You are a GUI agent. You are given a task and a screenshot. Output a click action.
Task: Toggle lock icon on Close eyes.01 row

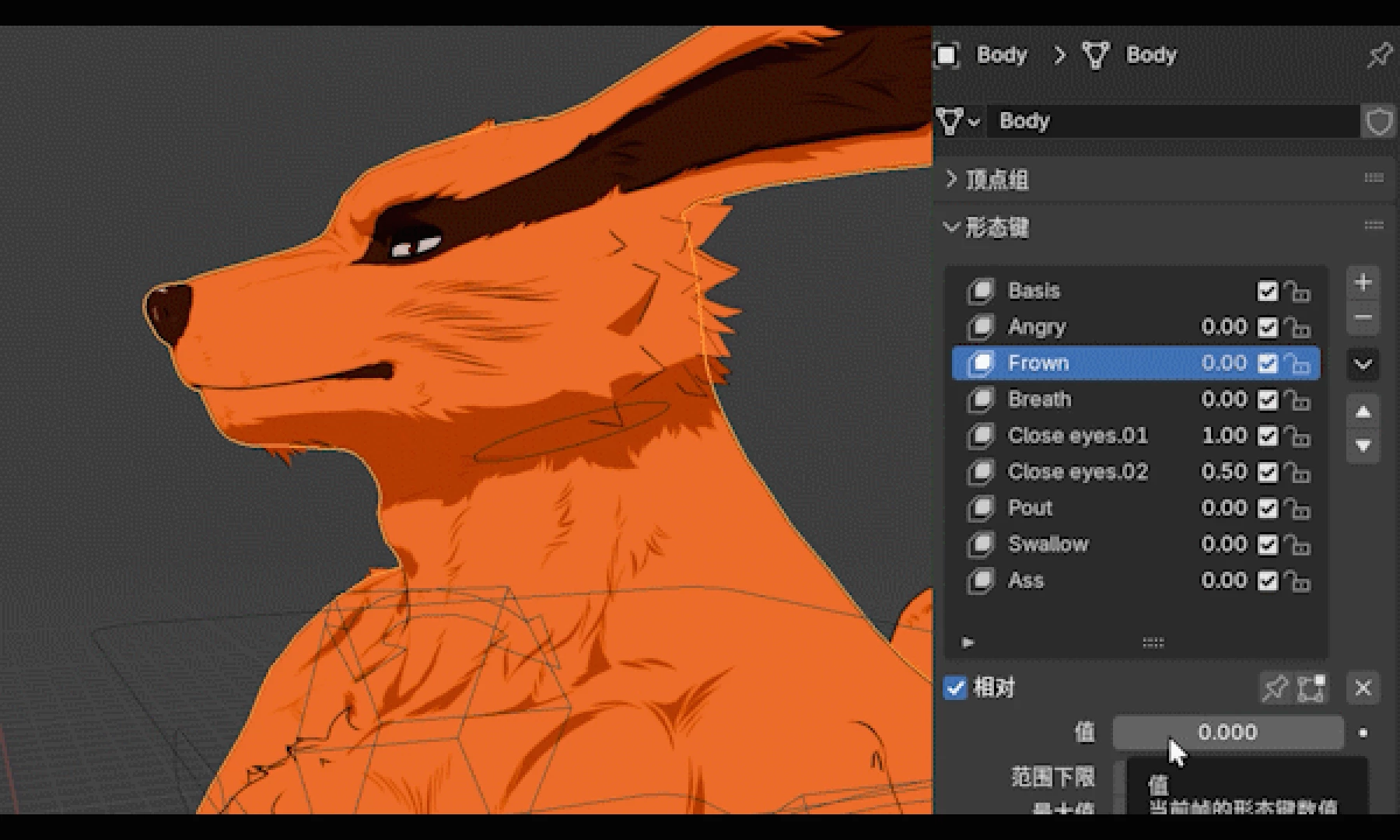coord(1297,436)
